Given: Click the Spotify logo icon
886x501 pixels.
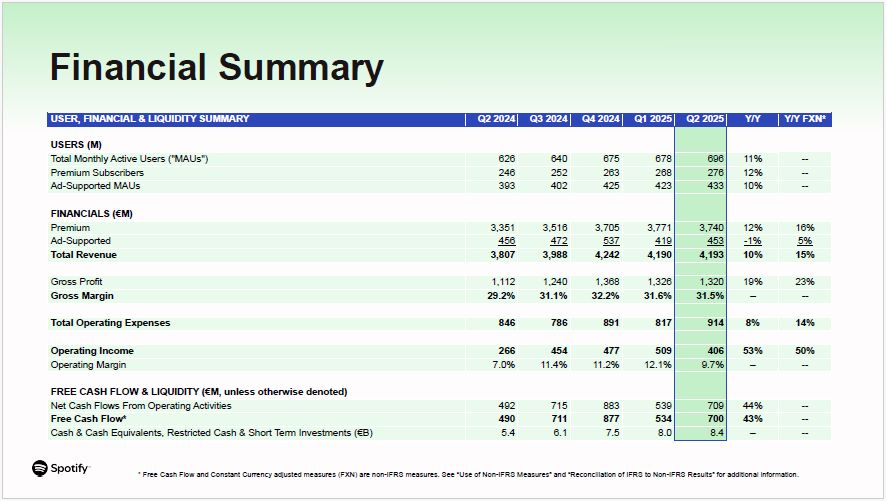Looking at the screenshot, I should [x=40, y=468].
